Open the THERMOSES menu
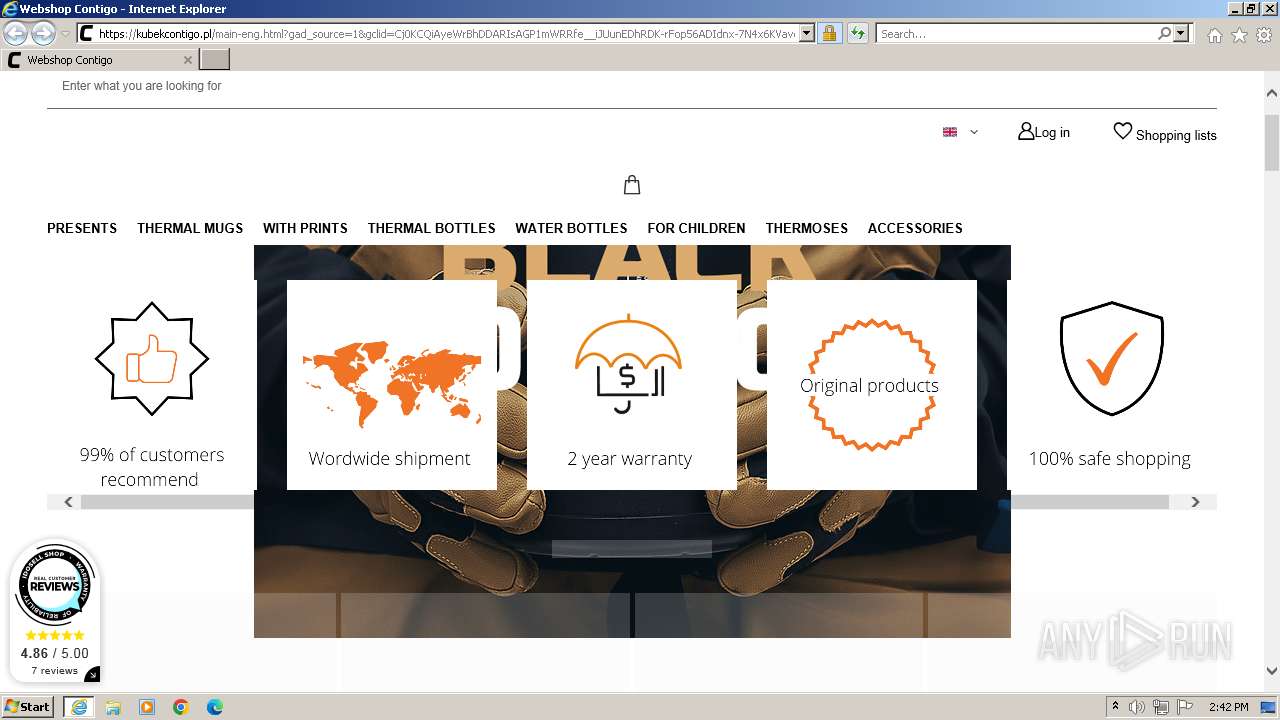Image resolution: width=1280 pixels, height=720 pixels. click(x=807, y=228)
